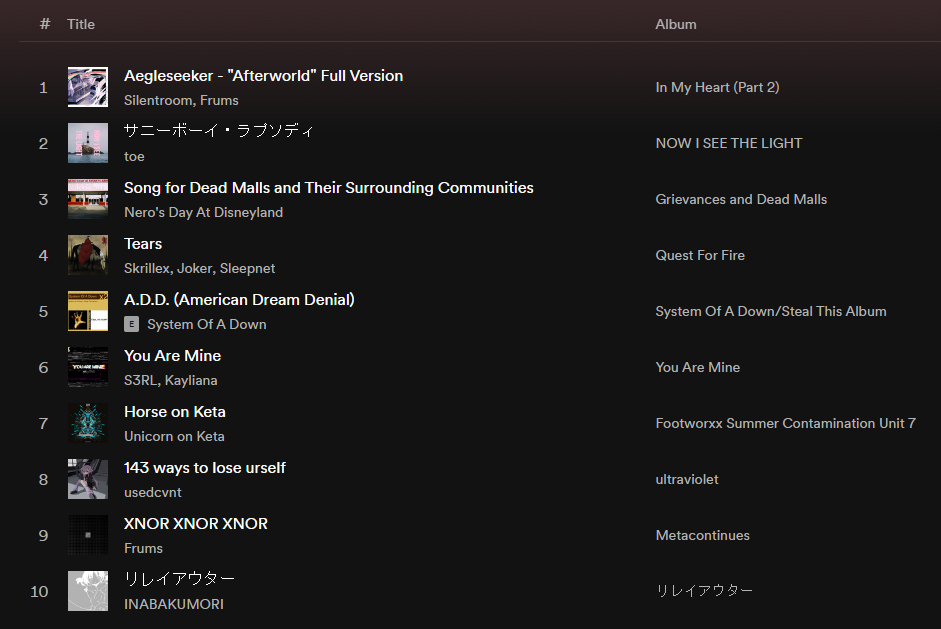
Task: Go to Nero's Day At Disneyland artist page
Action: coord(203,212)
